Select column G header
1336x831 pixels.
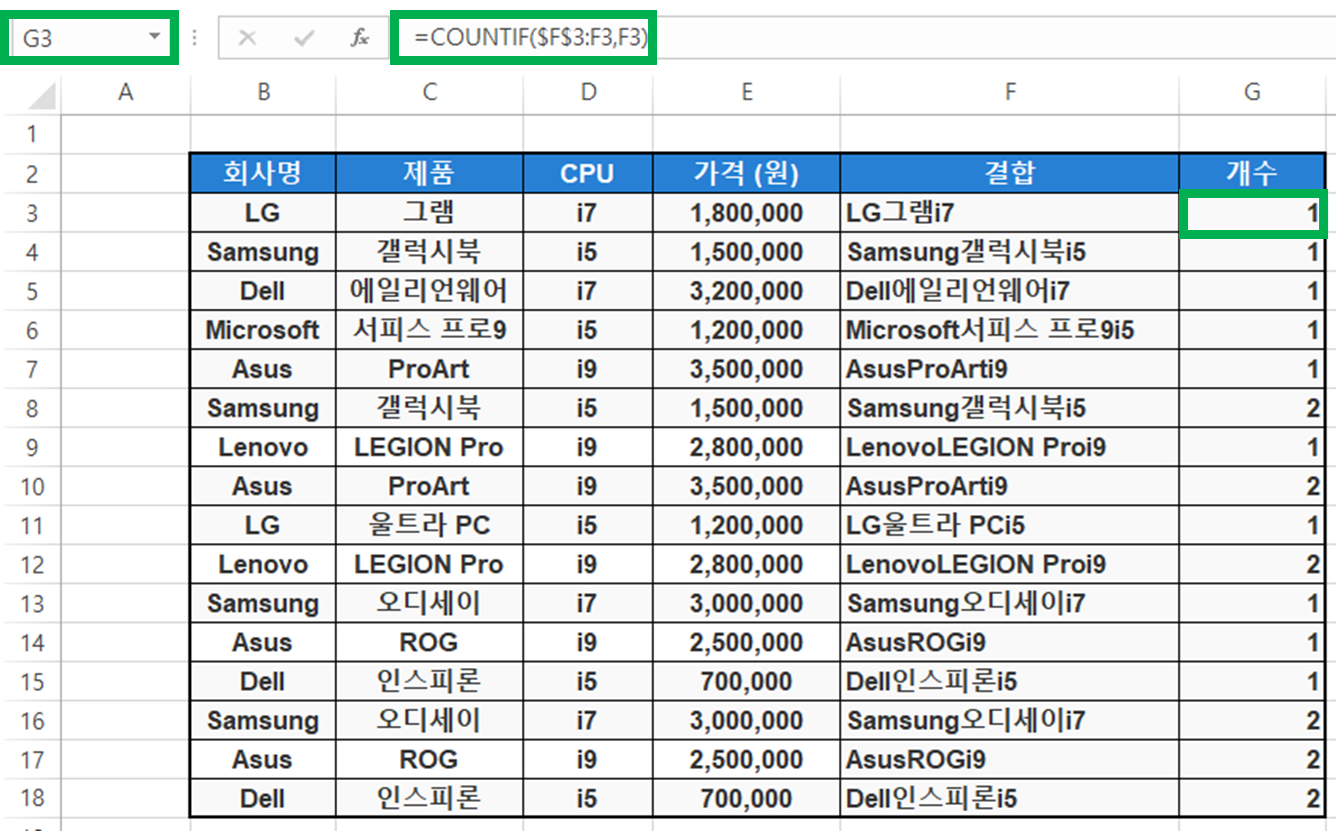click(x=1252, y=92)
